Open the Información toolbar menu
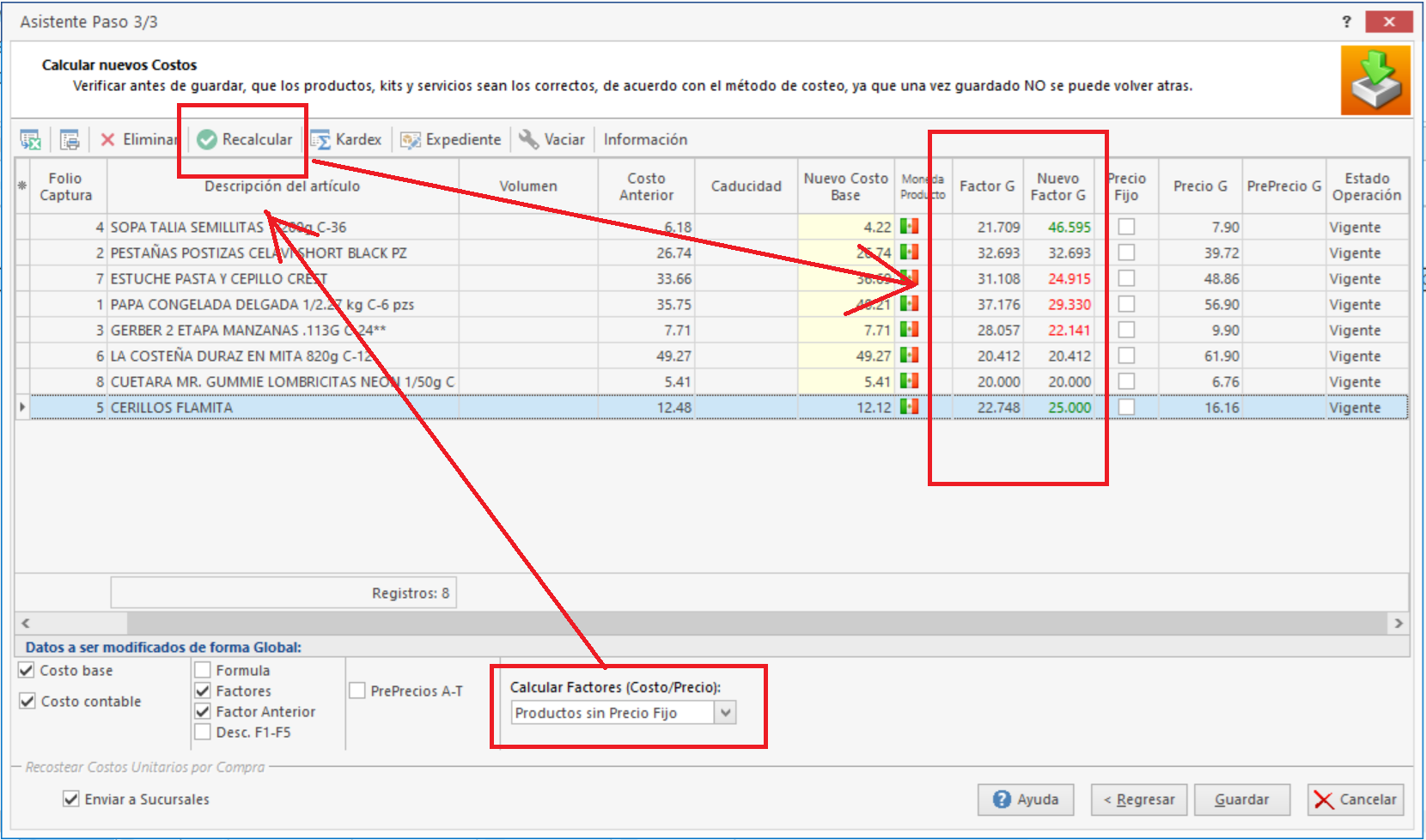Screen dimensions: 1426x840 [645, 139]
